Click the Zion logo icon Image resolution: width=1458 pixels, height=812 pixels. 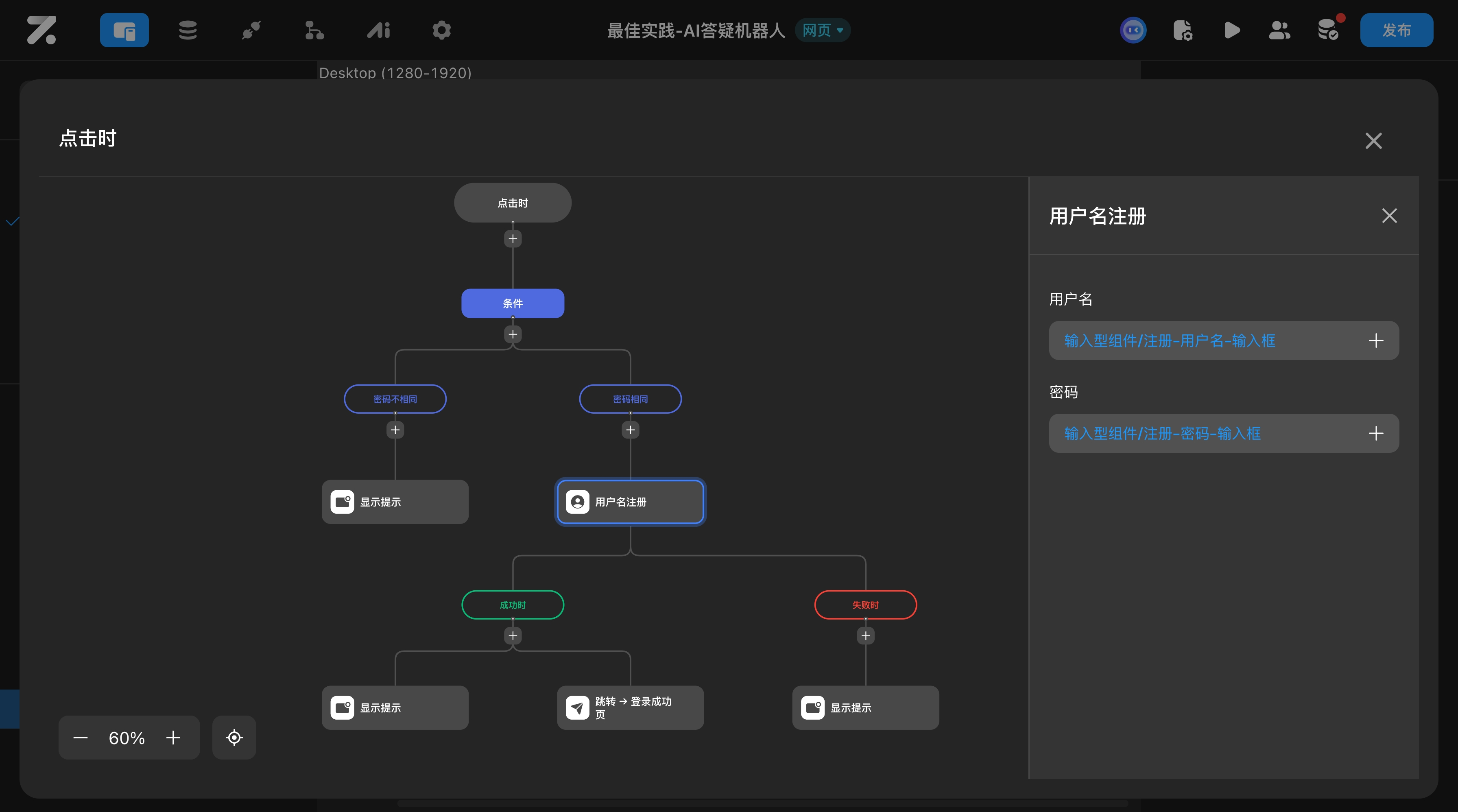tap(41, 30)
